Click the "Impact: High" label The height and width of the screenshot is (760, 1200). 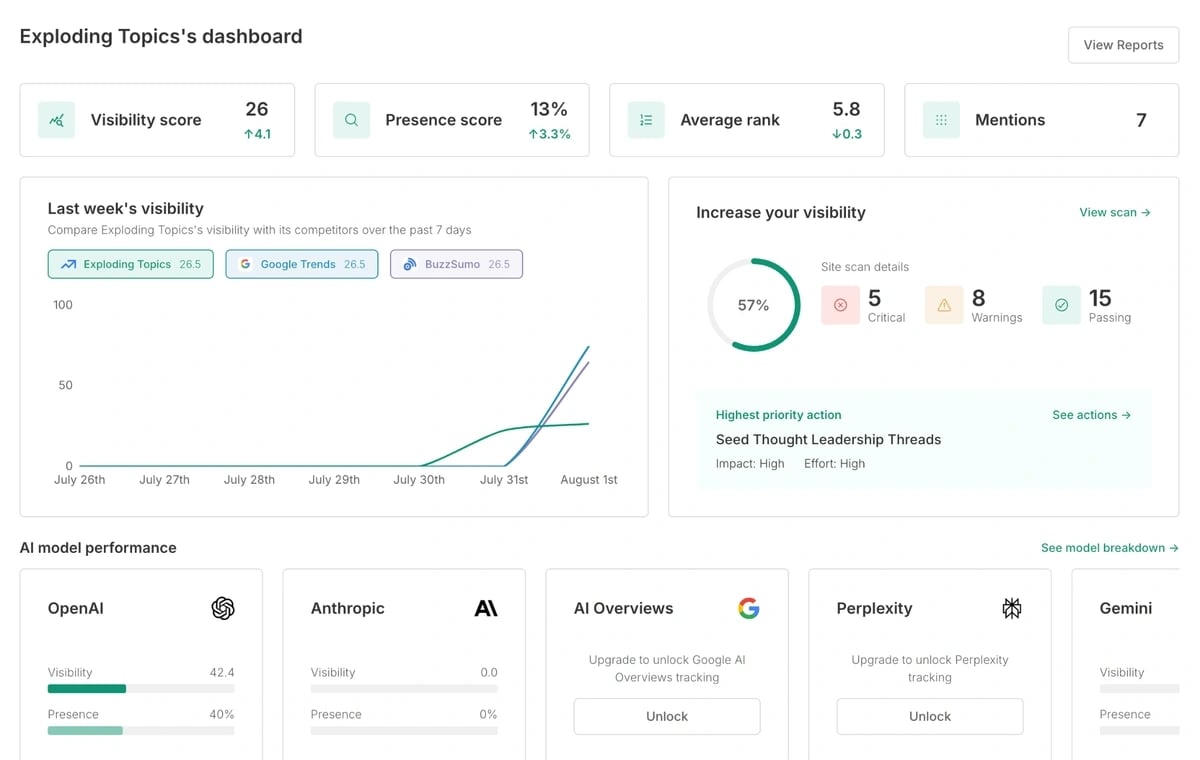tap(750, 464)
